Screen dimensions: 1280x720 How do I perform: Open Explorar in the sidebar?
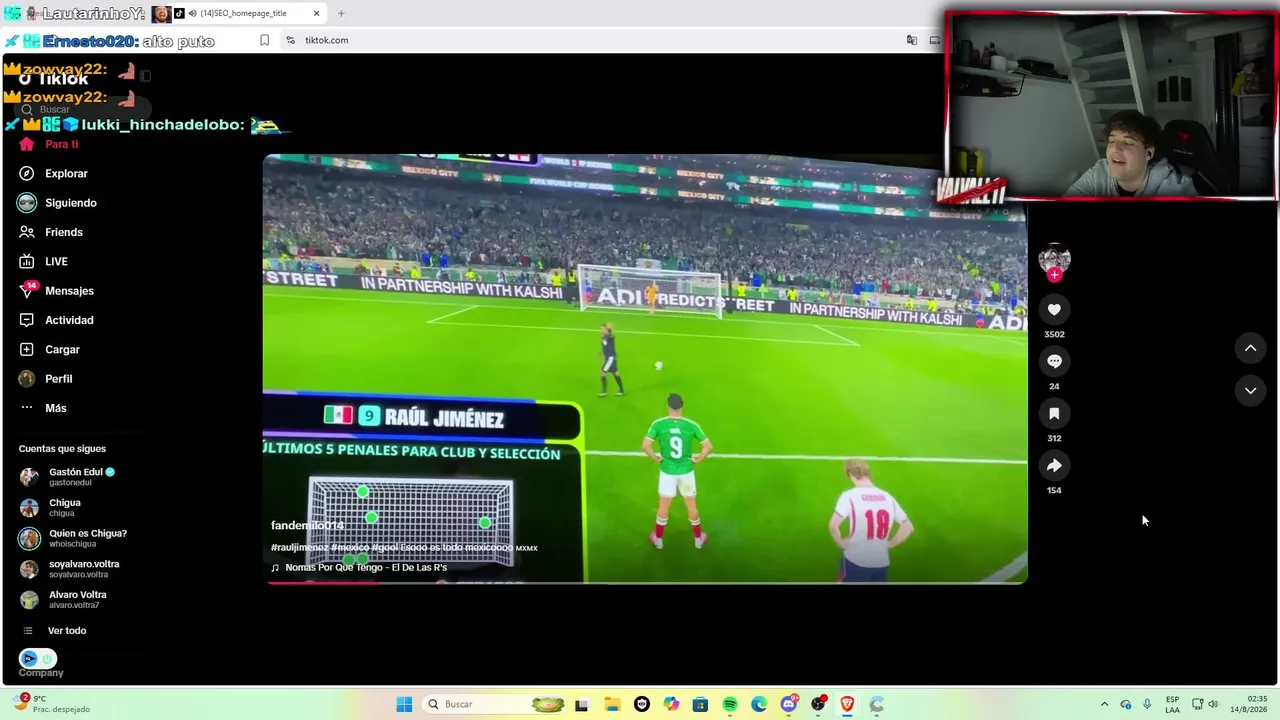[53, 173]
